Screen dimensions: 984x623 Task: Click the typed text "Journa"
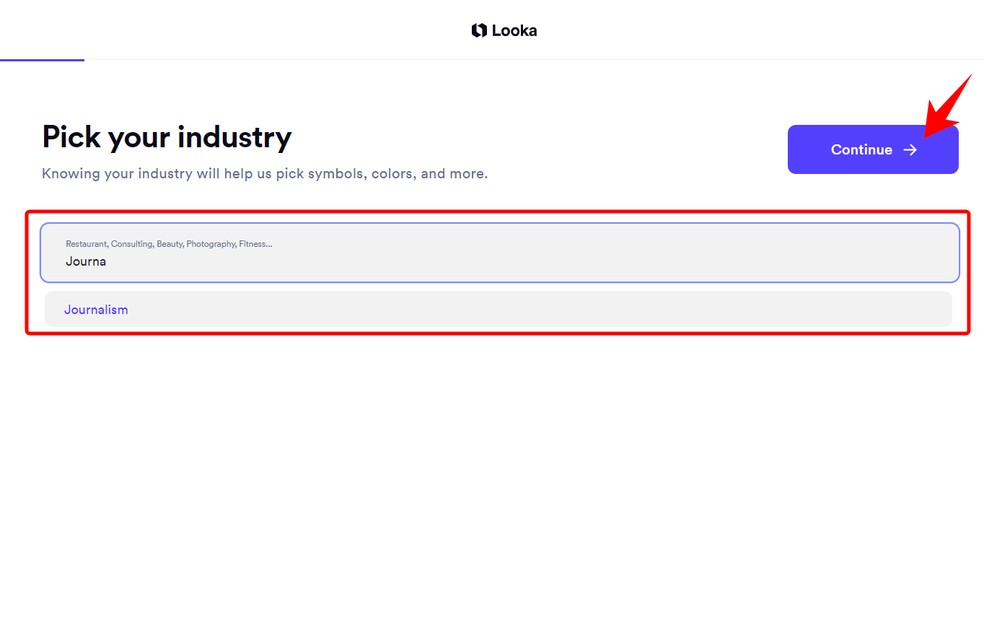(86, 262)
